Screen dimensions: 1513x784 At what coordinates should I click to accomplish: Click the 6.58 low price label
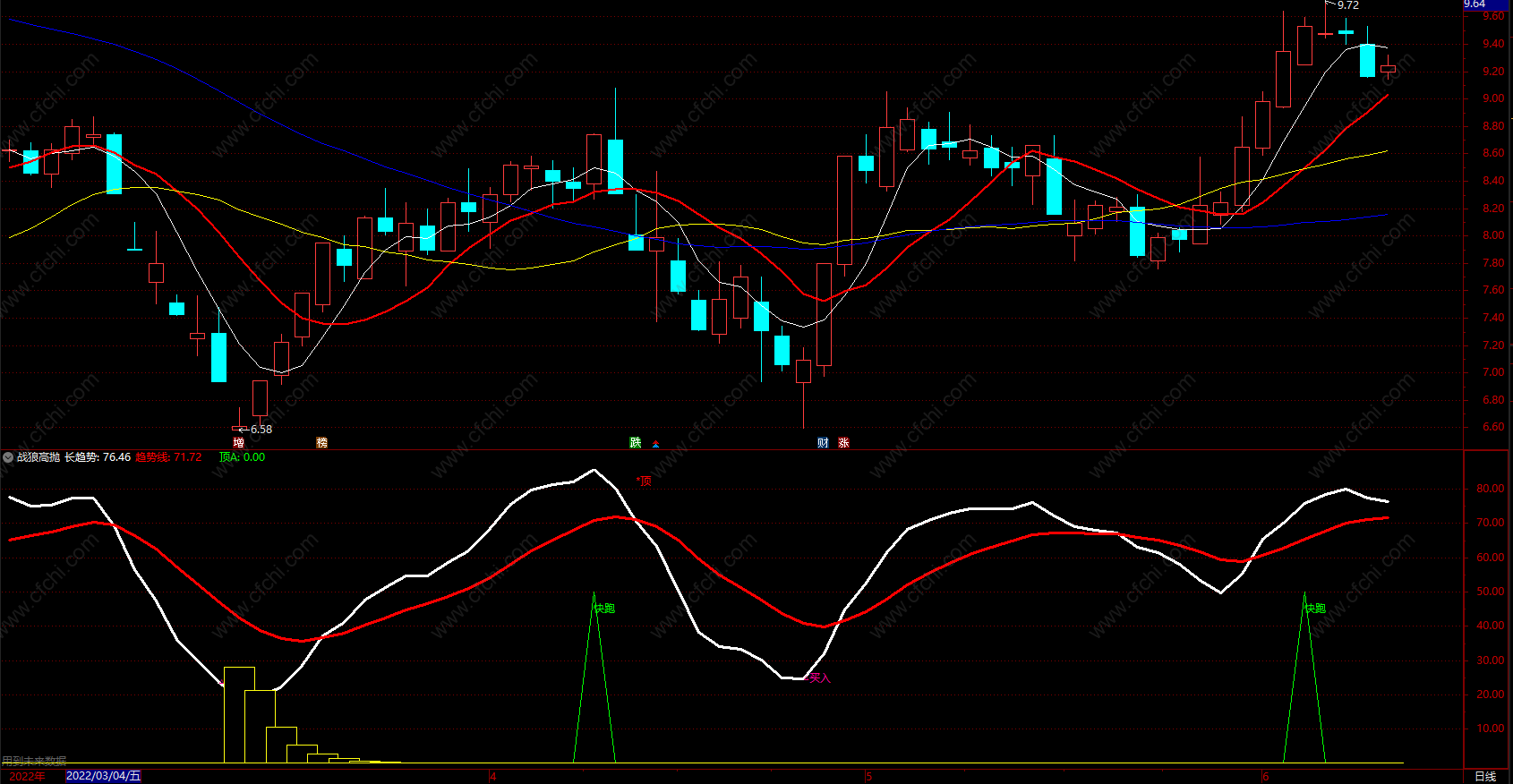coord(261,430)
